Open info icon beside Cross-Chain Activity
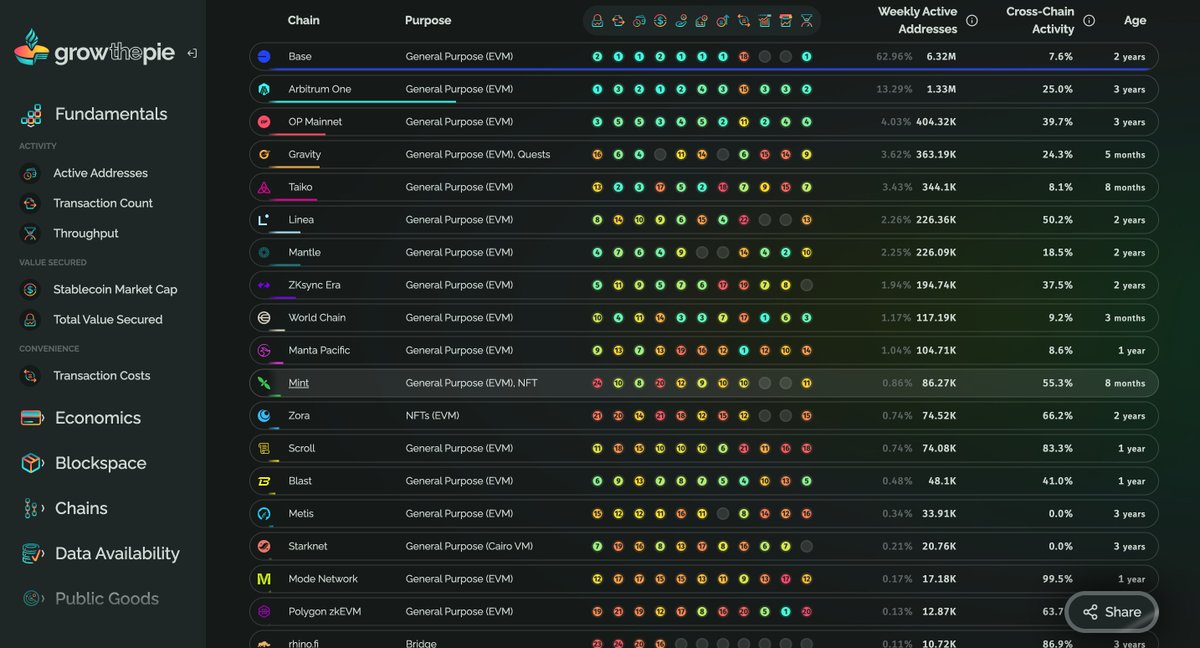This screenshot has width=1200, height=648. [x=1089, y=20]
